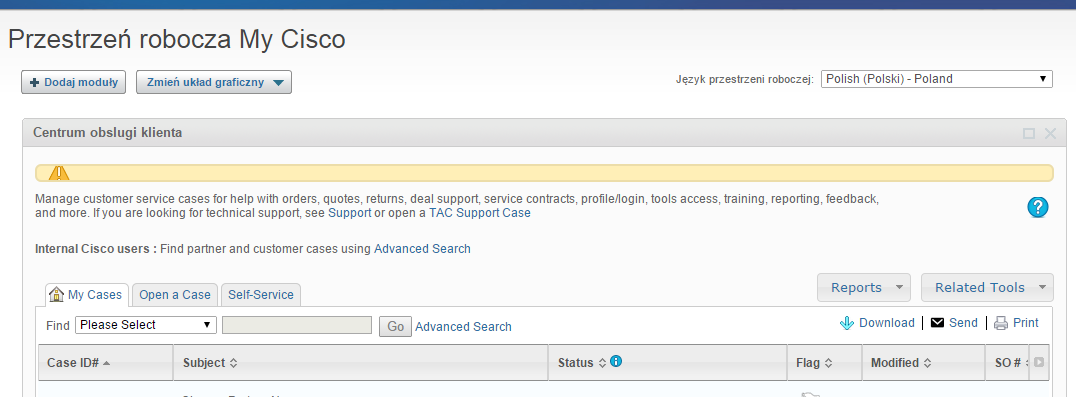Open the Find Please Select dropdown
The image size is (1076, 397).
[x=146, y=325]
